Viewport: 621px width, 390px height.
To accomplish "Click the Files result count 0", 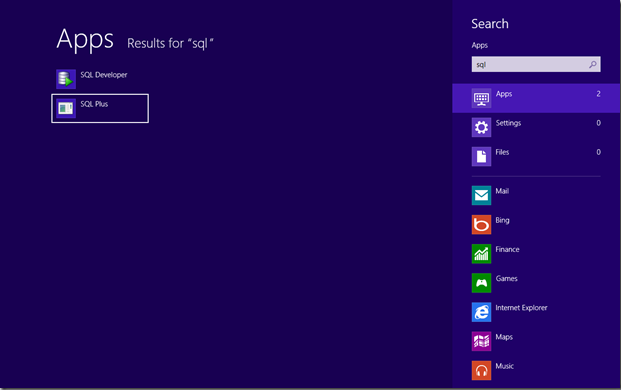I will (x=598, y=152).
